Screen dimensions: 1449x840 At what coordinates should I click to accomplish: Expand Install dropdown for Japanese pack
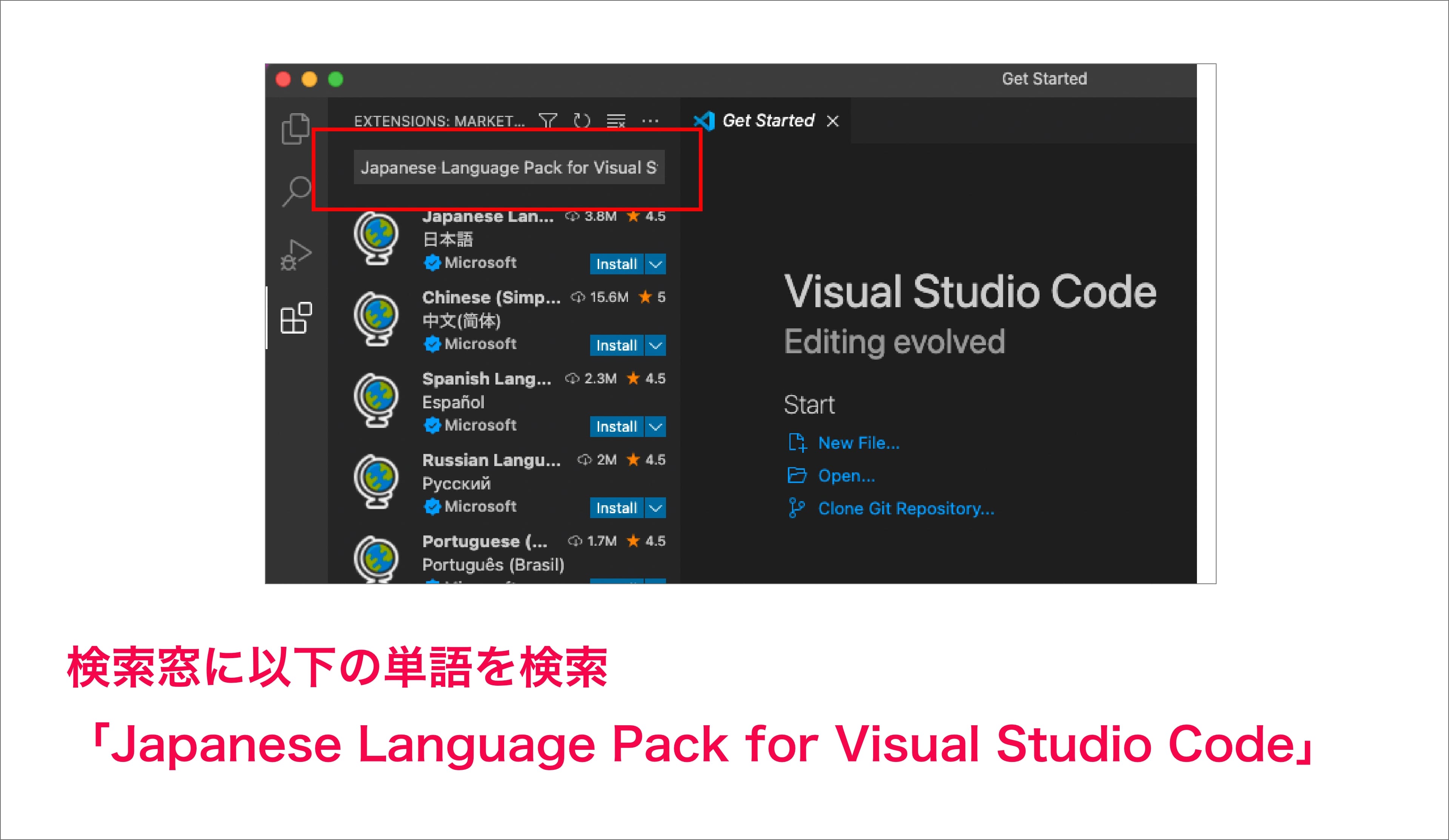655,264
